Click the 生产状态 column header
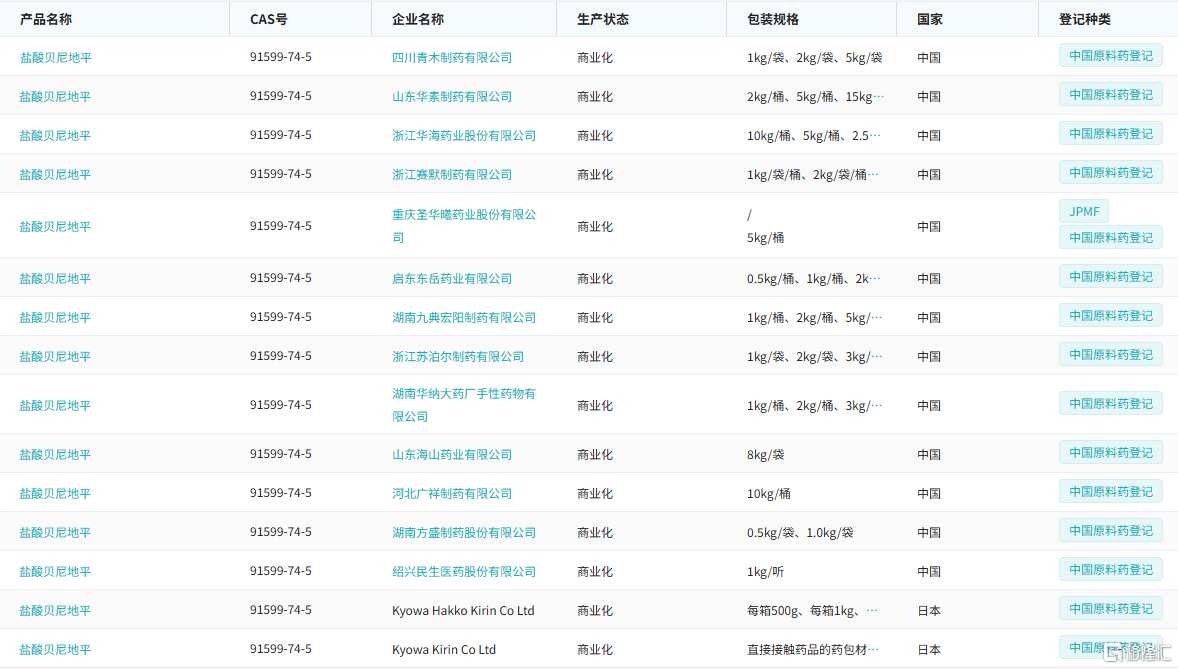 coord(603,20)
